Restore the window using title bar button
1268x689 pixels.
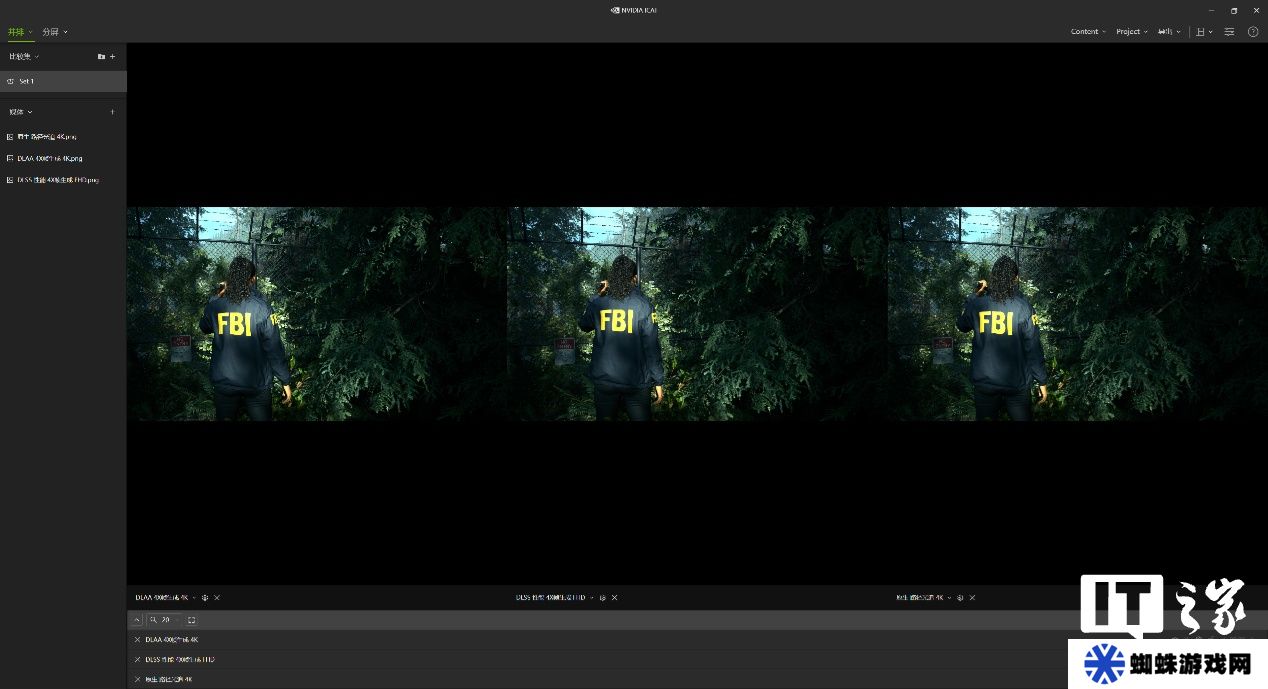point(1234,10)
